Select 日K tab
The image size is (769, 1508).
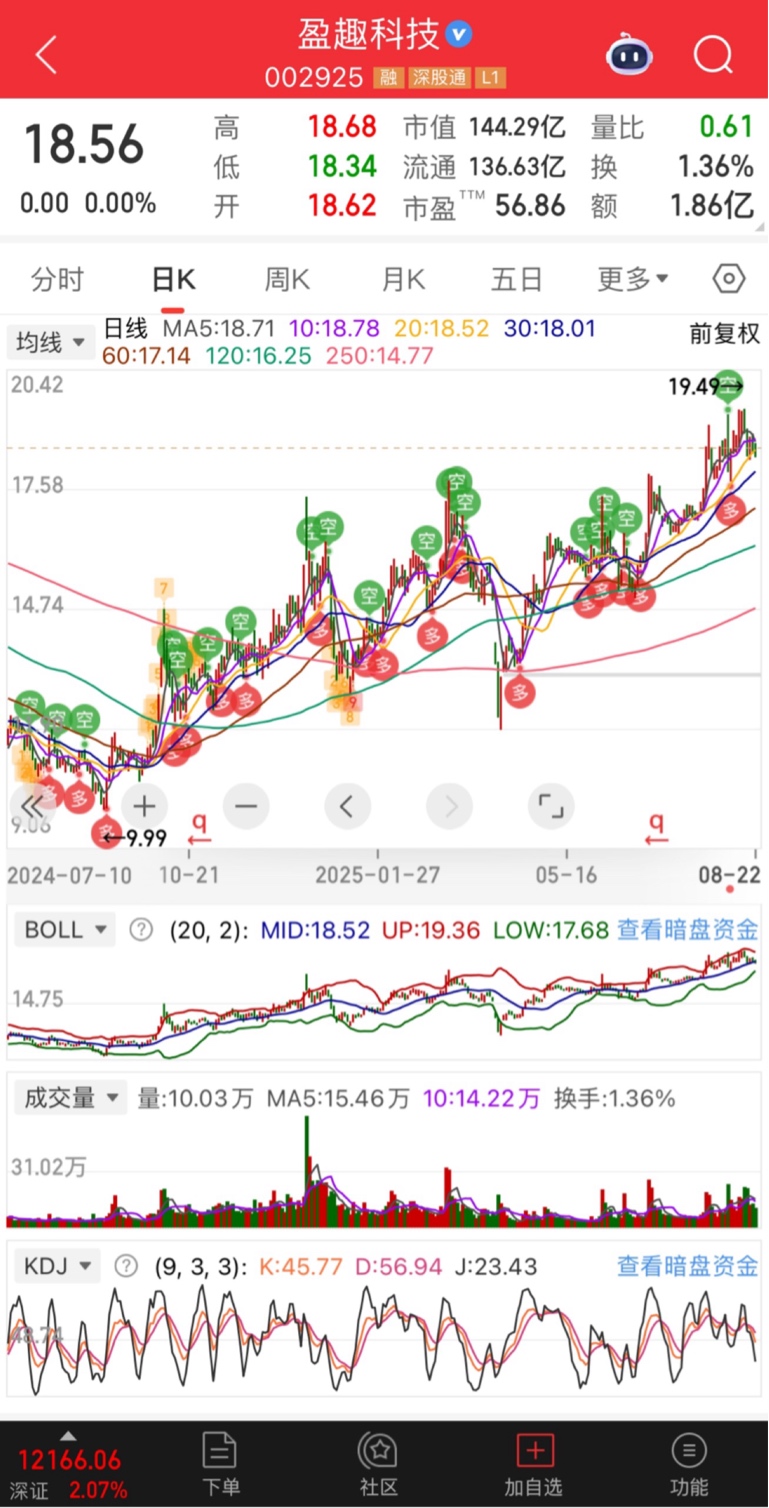(x=174, y=279)
